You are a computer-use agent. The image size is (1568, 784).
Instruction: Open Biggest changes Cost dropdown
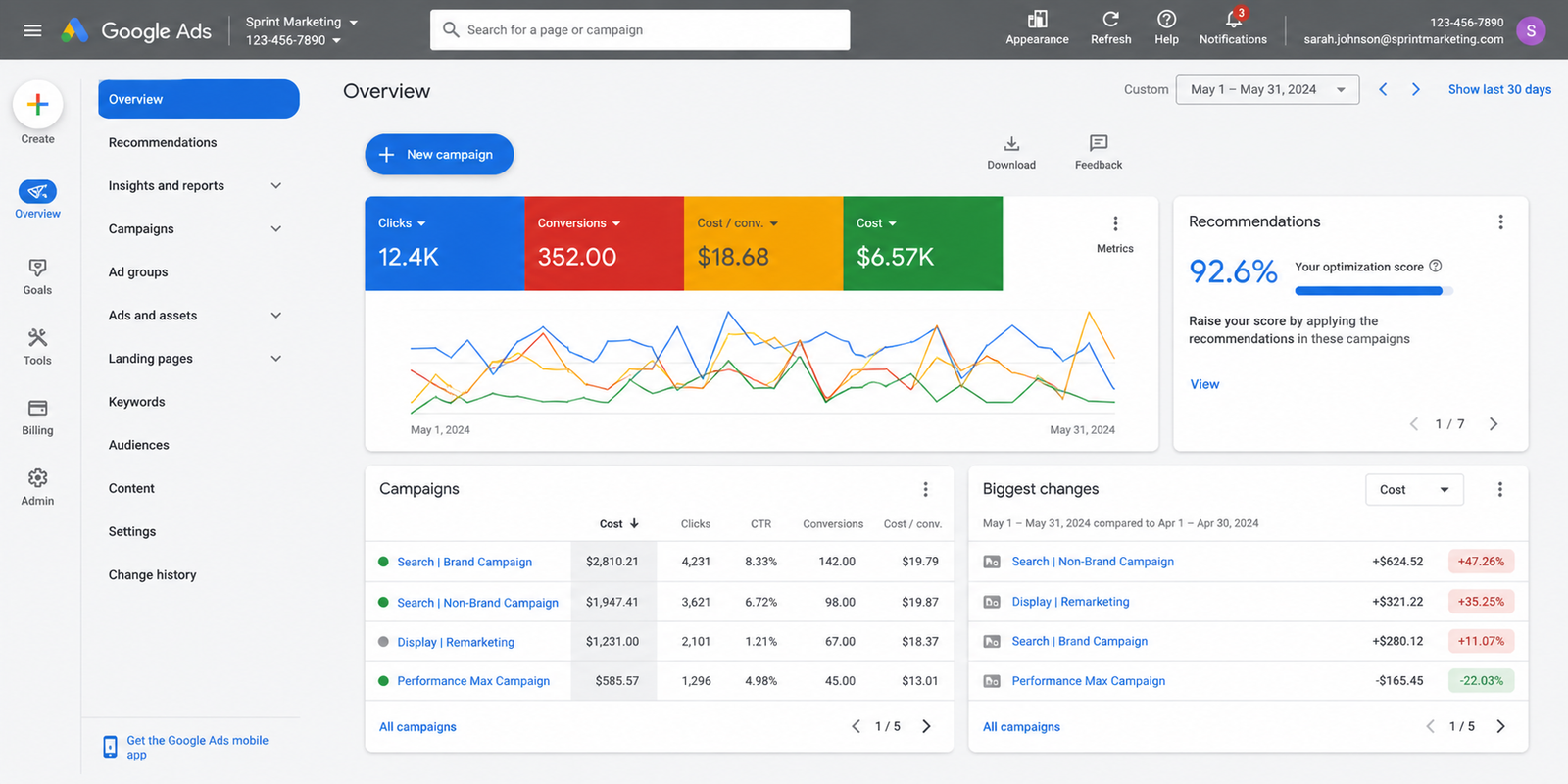click(1414, 490)
